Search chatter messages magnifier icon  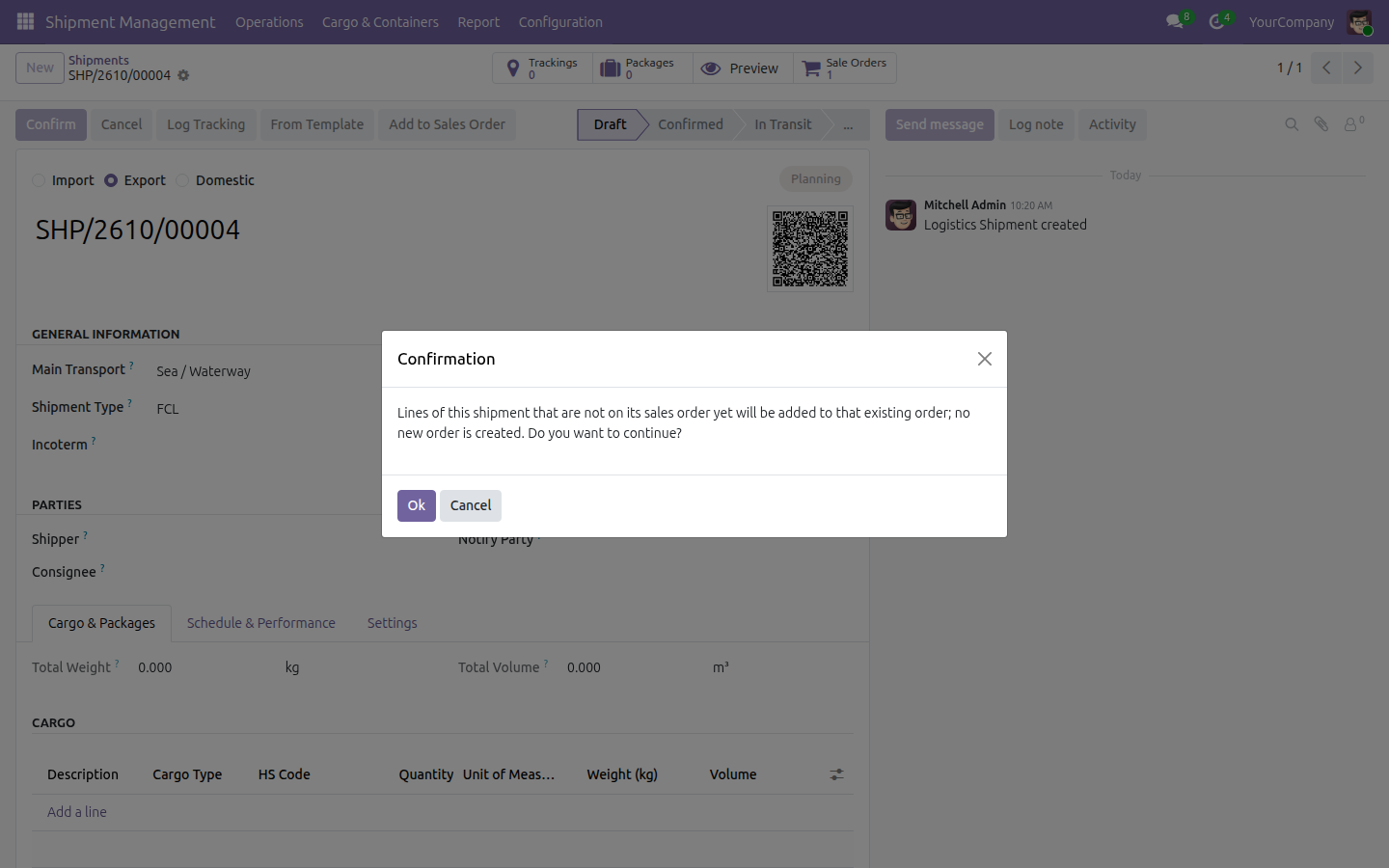1292,124
